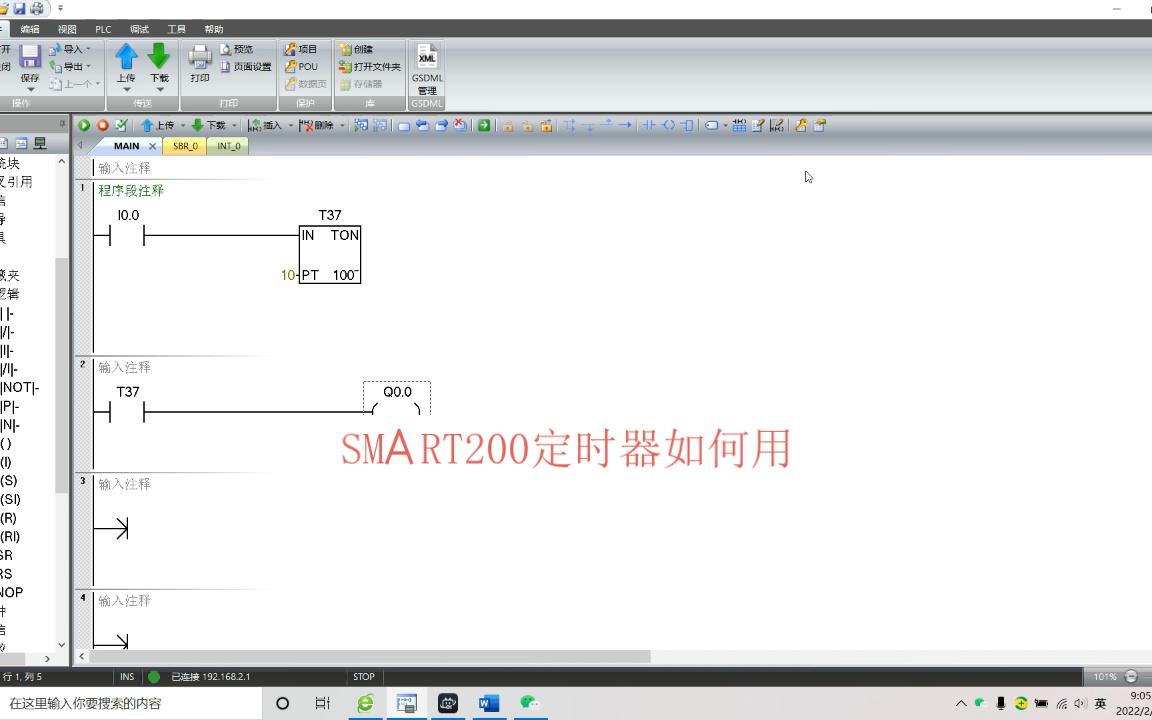This screenshot has width=1152, height=720.
Task: Click the 输入注释 comment field of network 2
Action: coord(125,367)
